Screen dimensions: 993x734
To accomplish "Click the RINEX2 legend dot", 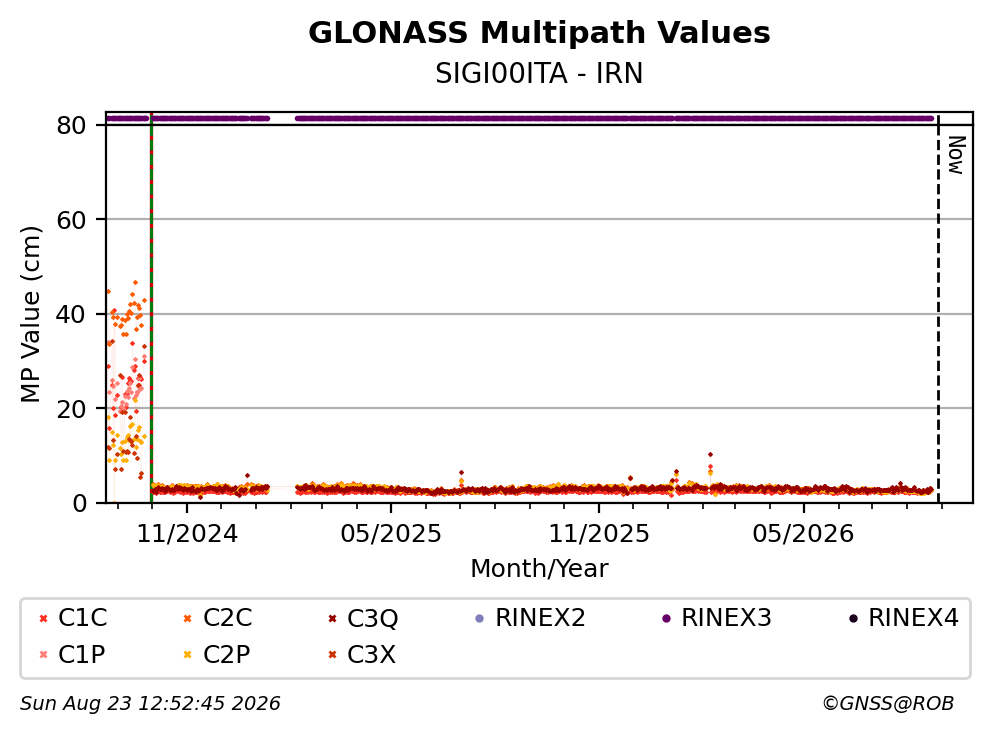I will (x=479, y=618).
